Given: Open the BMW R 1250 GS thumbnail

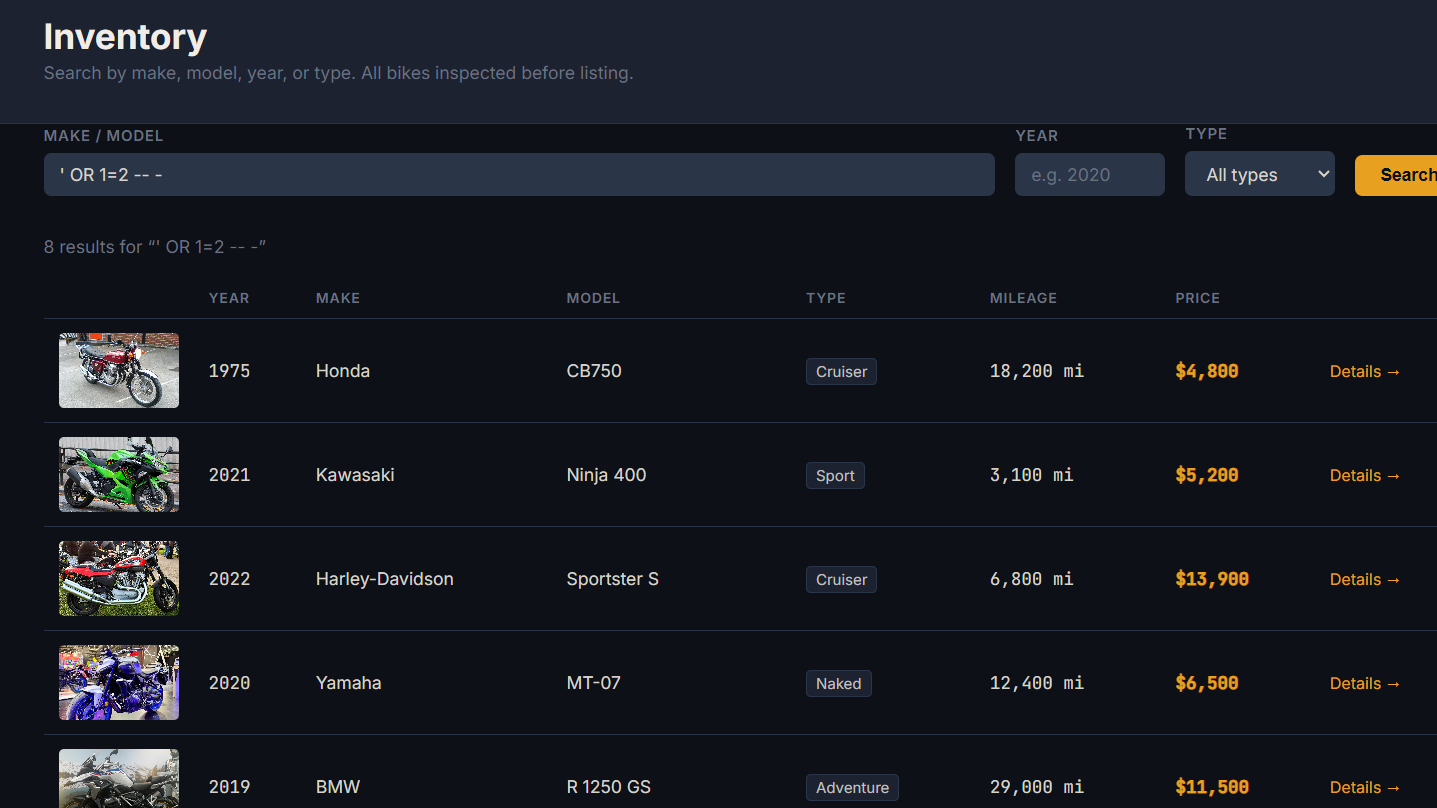Looking at the screenshot, I should (119, 778).
